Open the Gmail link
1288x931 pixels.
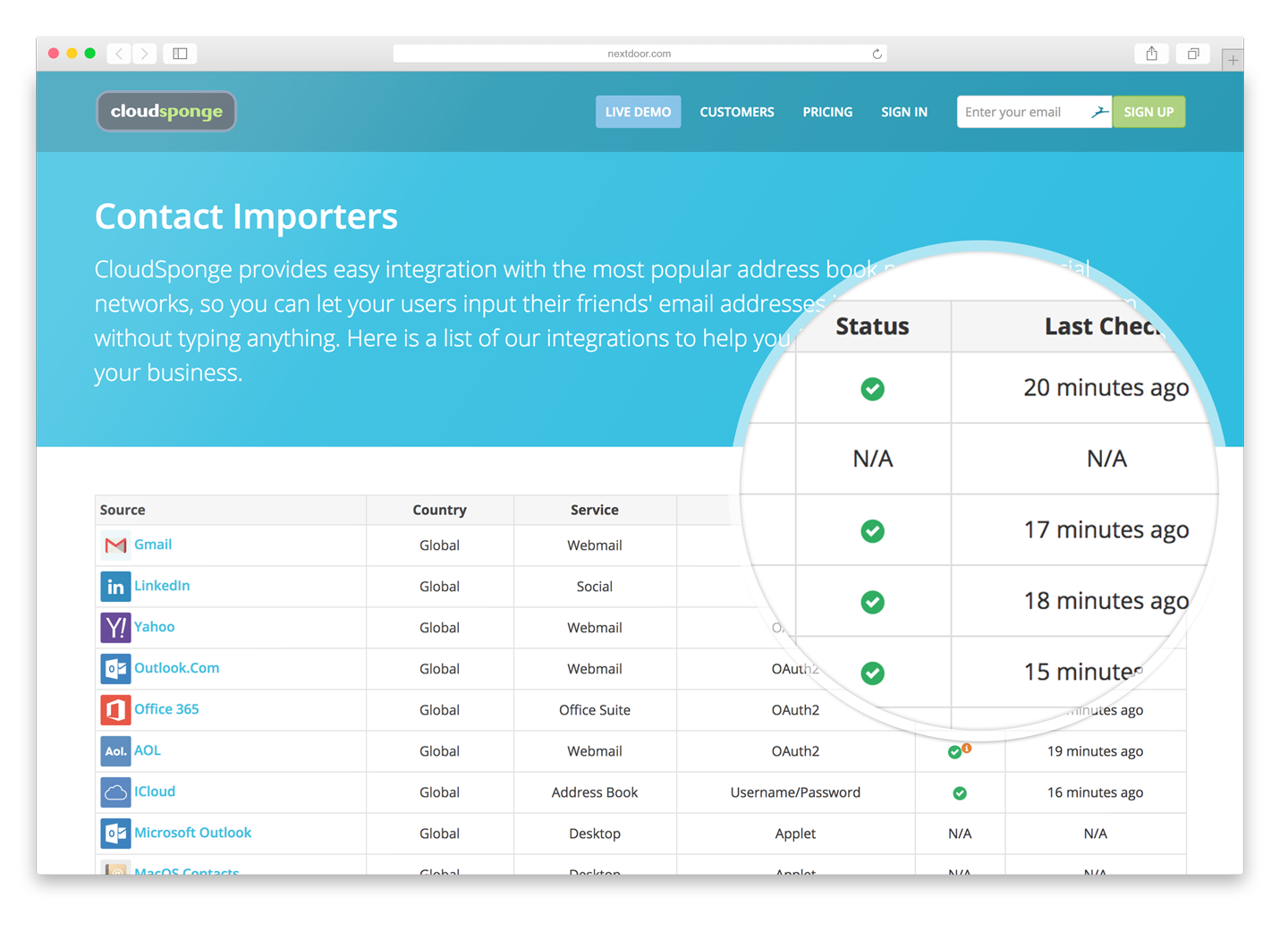[153, 545]
